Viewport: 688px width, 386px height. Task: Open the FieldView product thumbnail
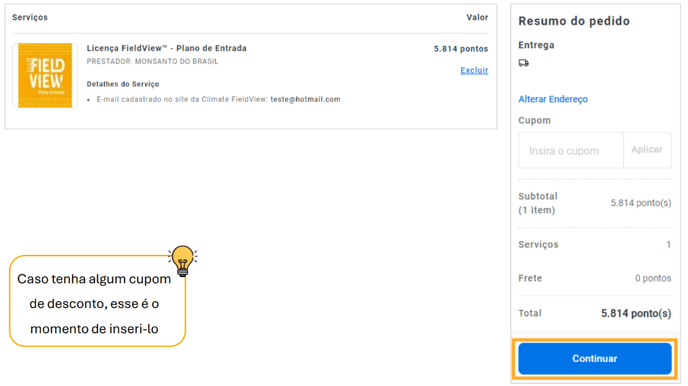click(x=45, y=75)
